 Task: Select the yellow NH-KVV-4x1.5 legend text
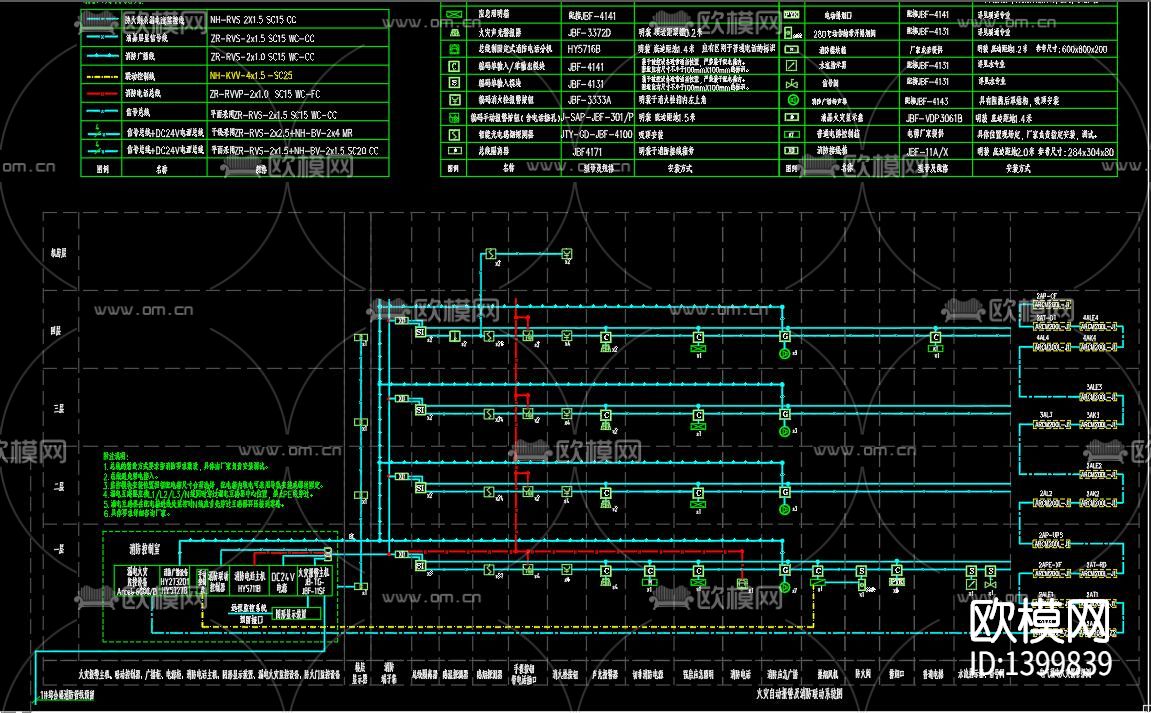(251, 75)
